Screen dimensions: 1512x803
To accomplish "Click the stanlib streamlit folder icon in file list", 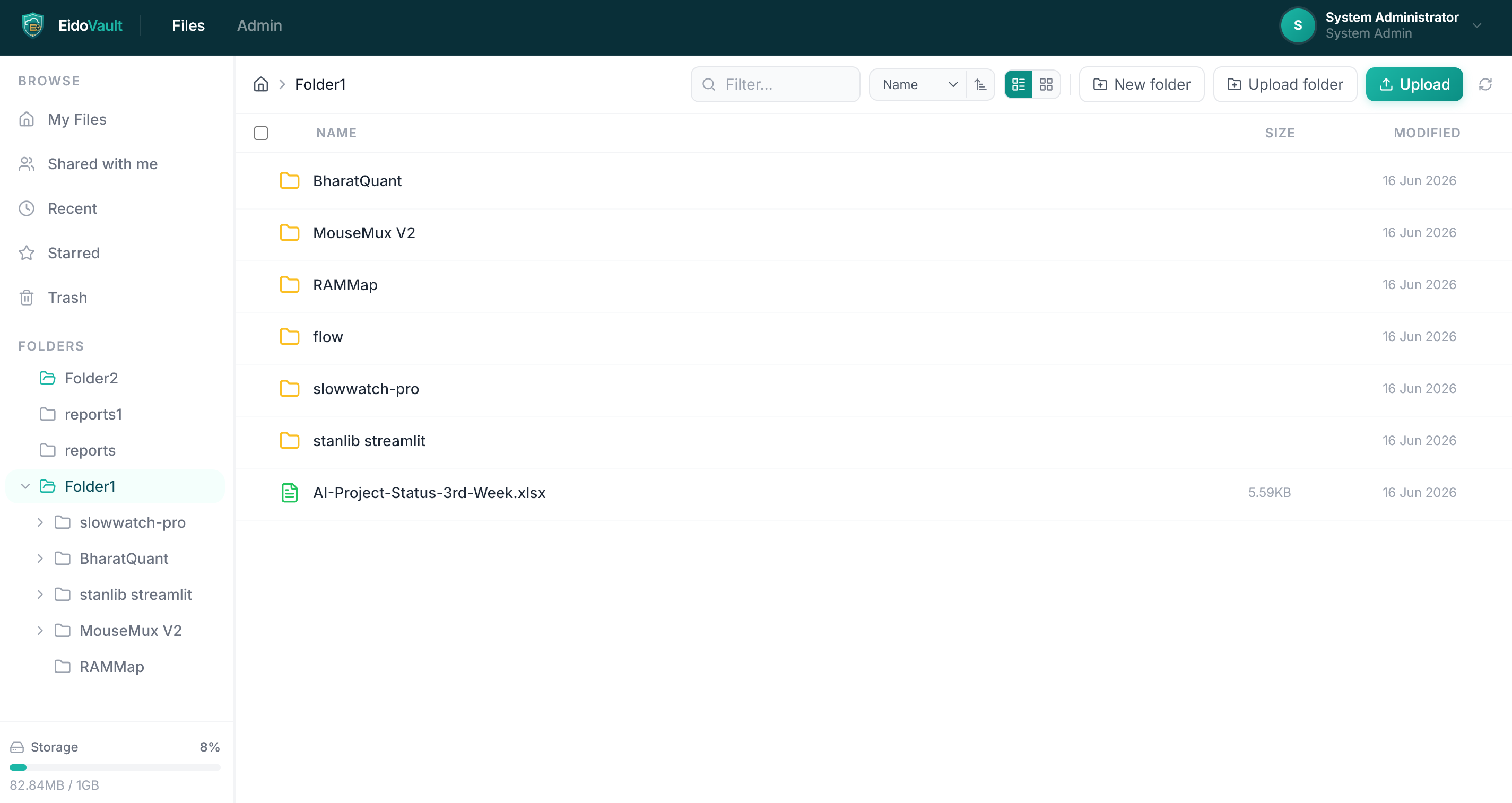I will [289, 440].
